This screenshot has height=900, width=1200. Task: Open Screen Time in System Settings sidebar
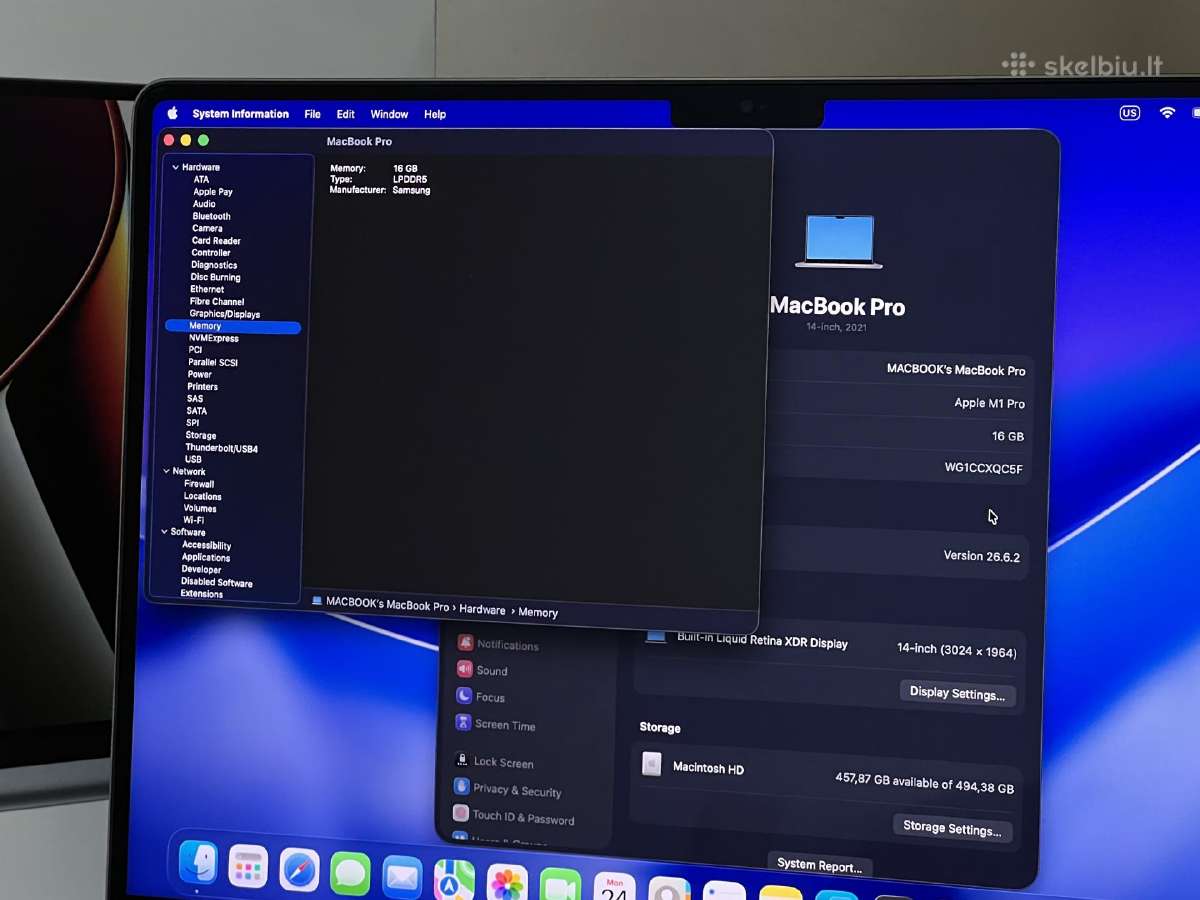click(x=495, y=724)
